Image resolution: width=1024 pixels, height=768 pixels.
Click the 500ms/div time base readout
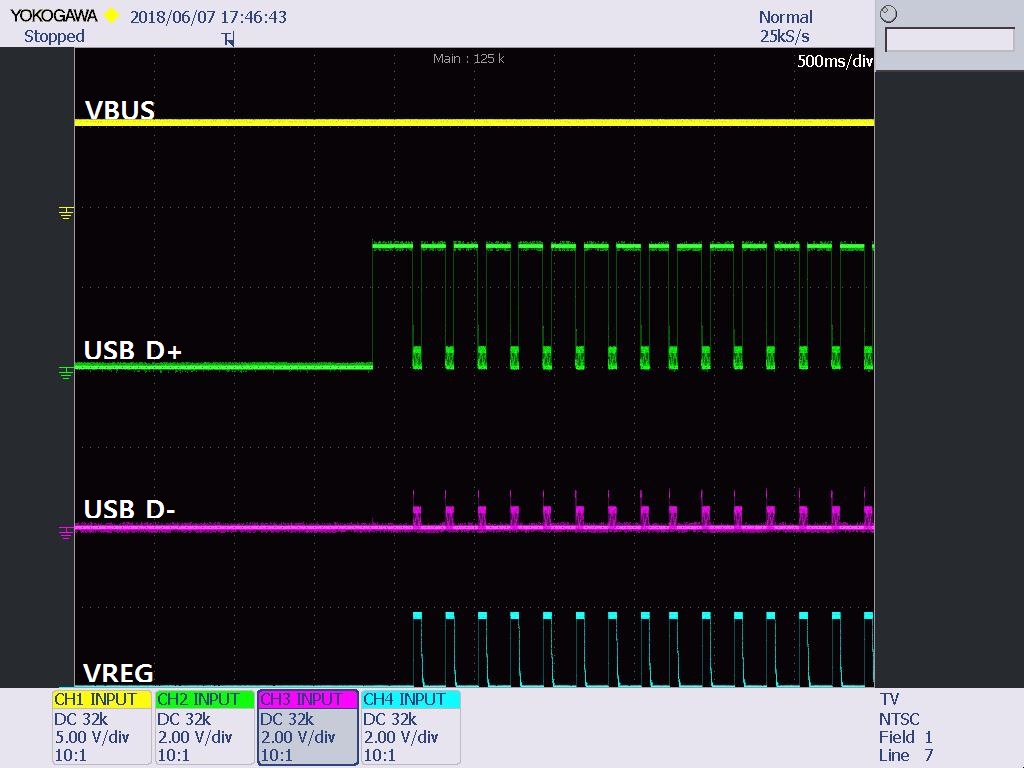tap(835, 61)
